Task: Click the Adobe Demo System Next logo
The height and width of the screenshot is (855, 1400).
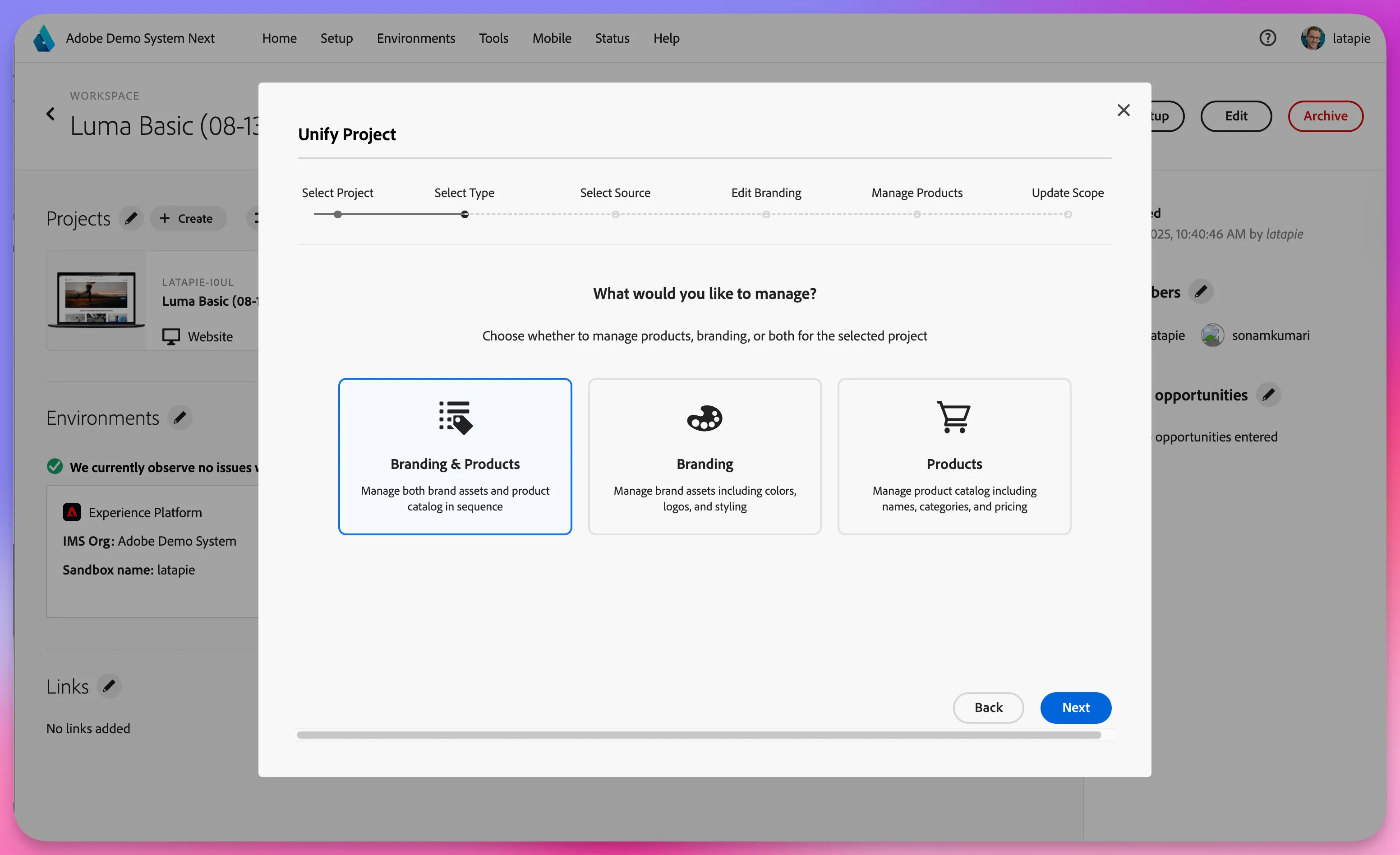Action: pos(44,38)
